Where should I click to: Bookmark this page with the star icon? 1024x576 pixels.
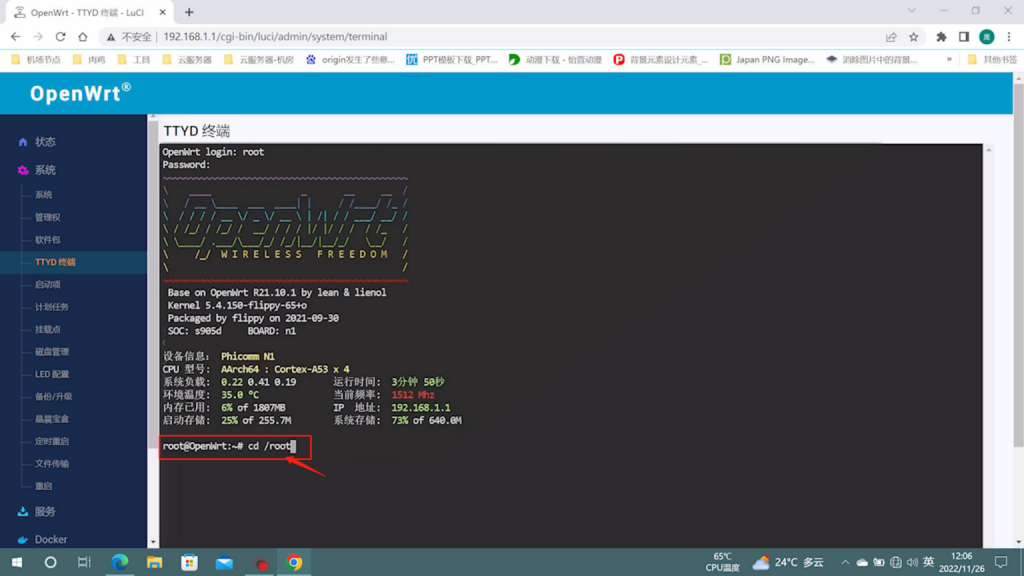[x=914, y=37]
